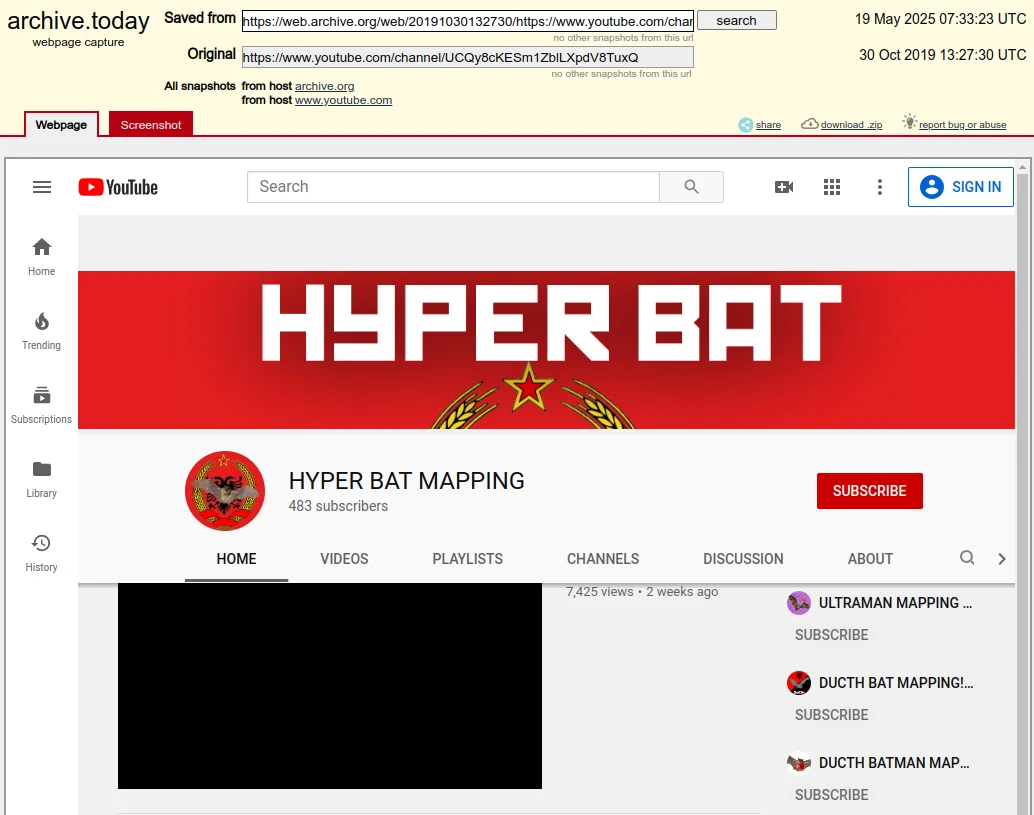Switch to the PLAYLISTS tab
The image size is (1034, 815).
coord(468,558)
